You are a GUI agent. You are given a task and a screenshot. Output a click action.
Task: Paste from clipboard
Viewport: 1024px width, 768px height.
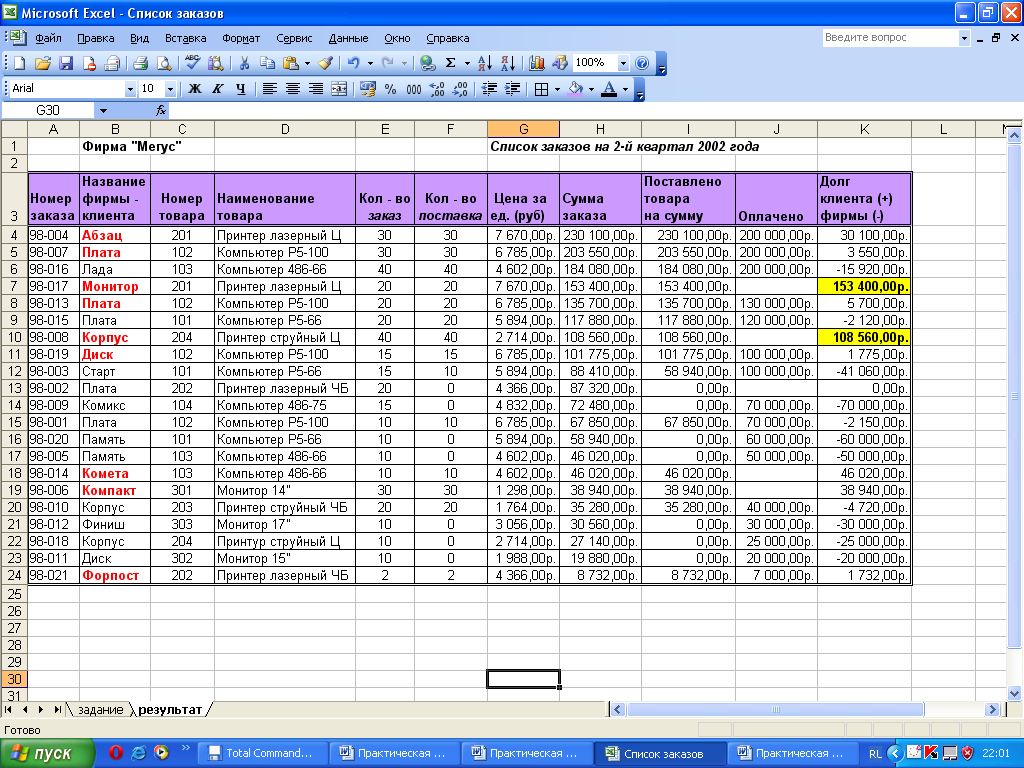coord(291,63)
